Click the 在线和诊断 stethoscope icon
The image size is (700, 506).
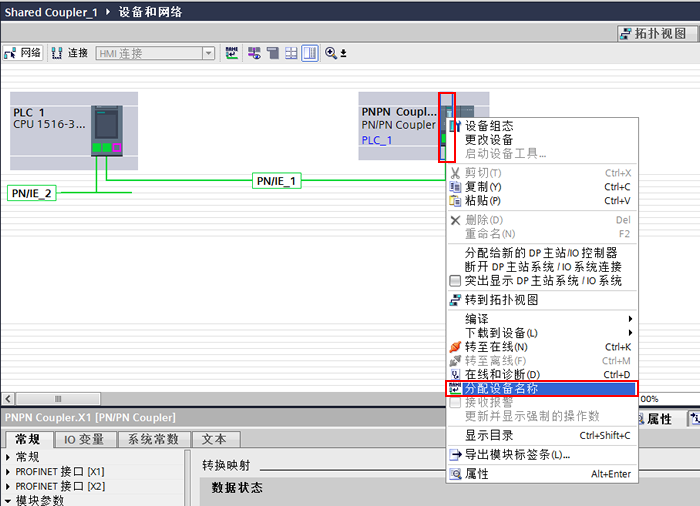[455, 374]
